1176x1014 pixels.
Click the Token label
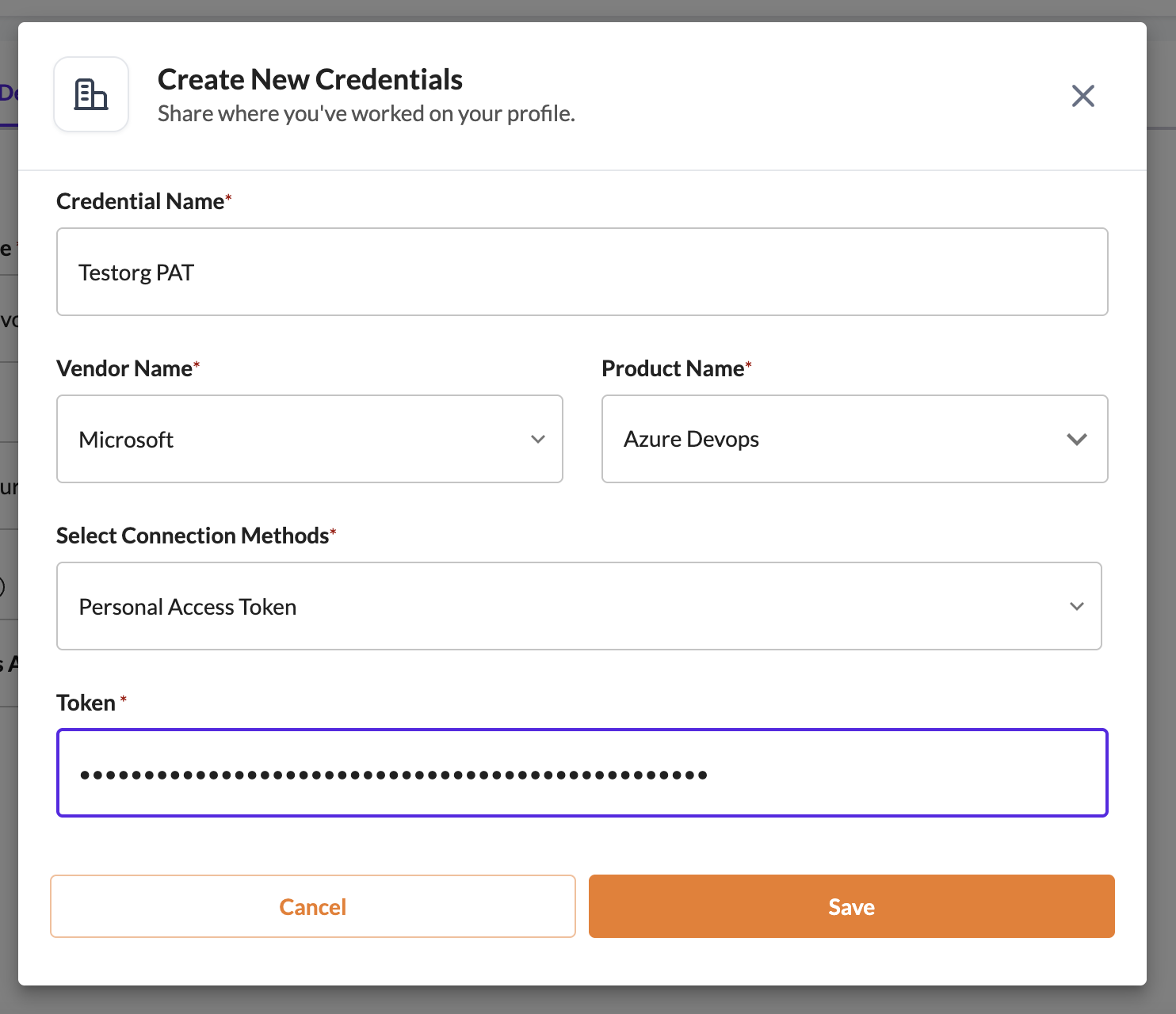click(91, 703)
